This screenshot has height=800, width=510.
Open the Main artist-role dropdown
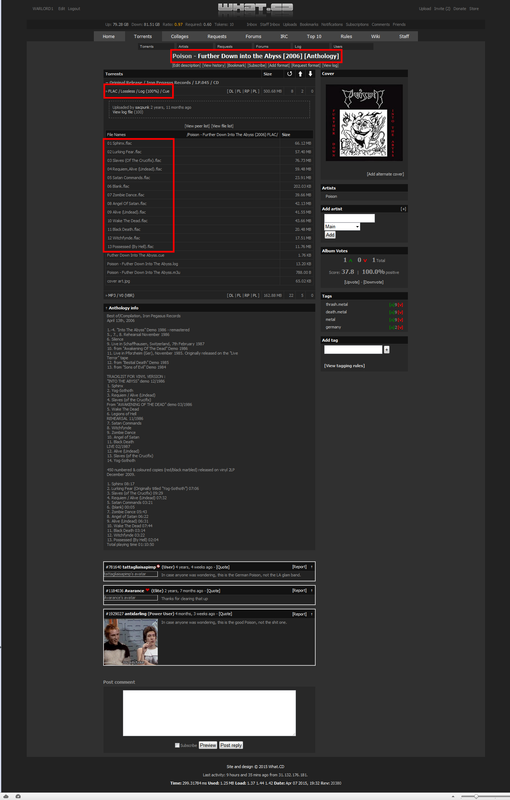tap(342, 227)
